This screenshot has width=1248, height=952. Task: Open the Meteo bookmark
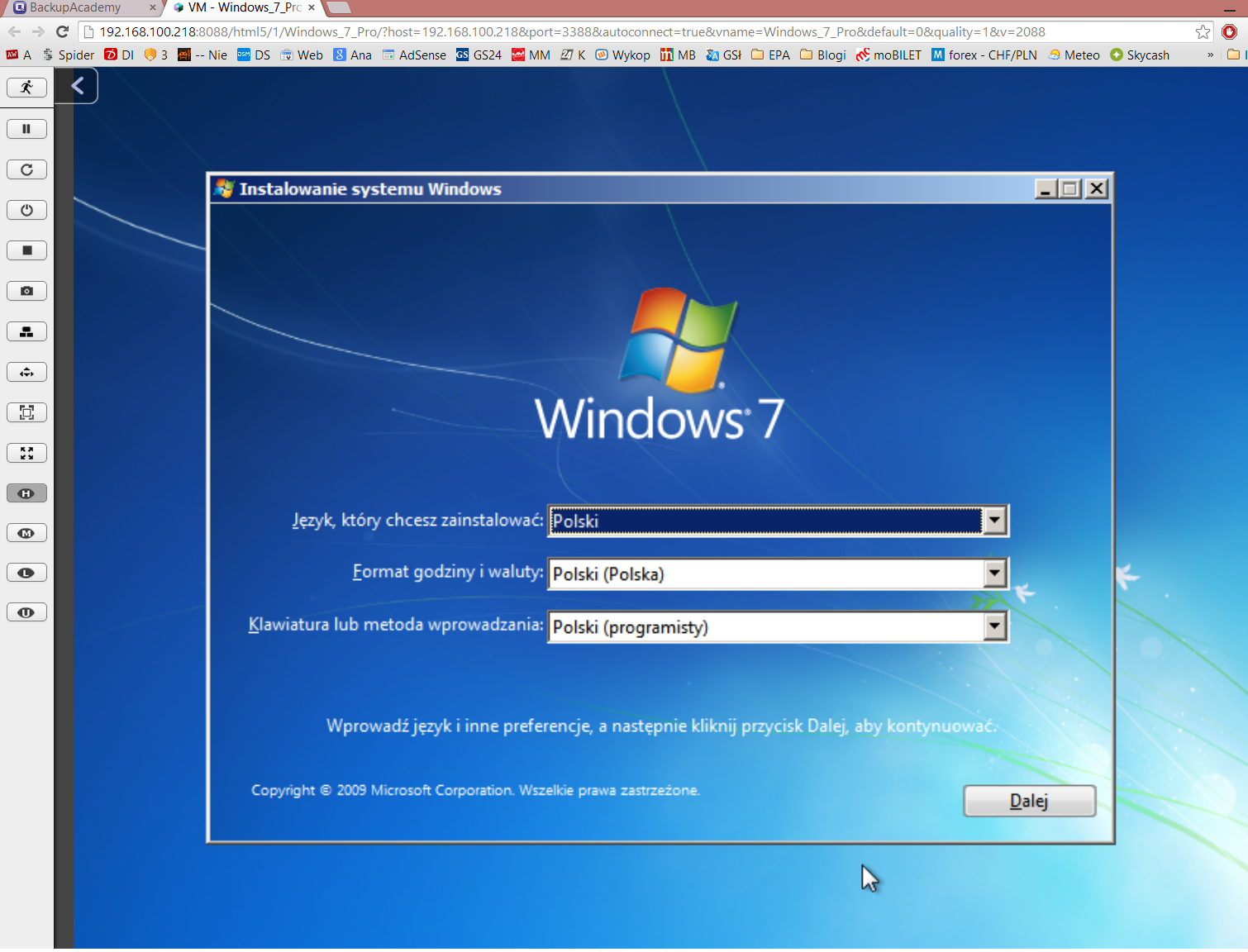(x=1074, y=55)
